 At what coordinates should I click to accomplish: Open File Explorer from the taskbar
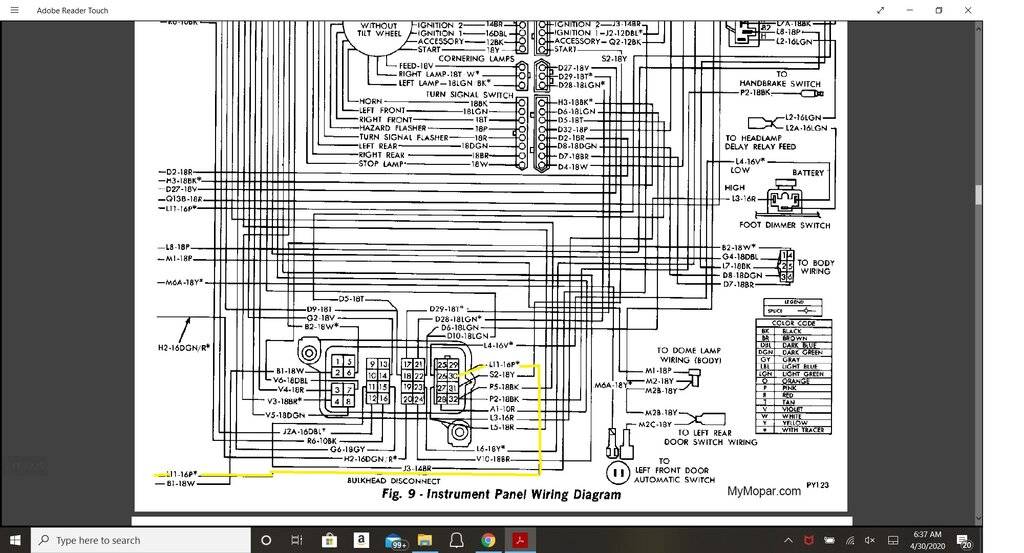coord(425,540)
